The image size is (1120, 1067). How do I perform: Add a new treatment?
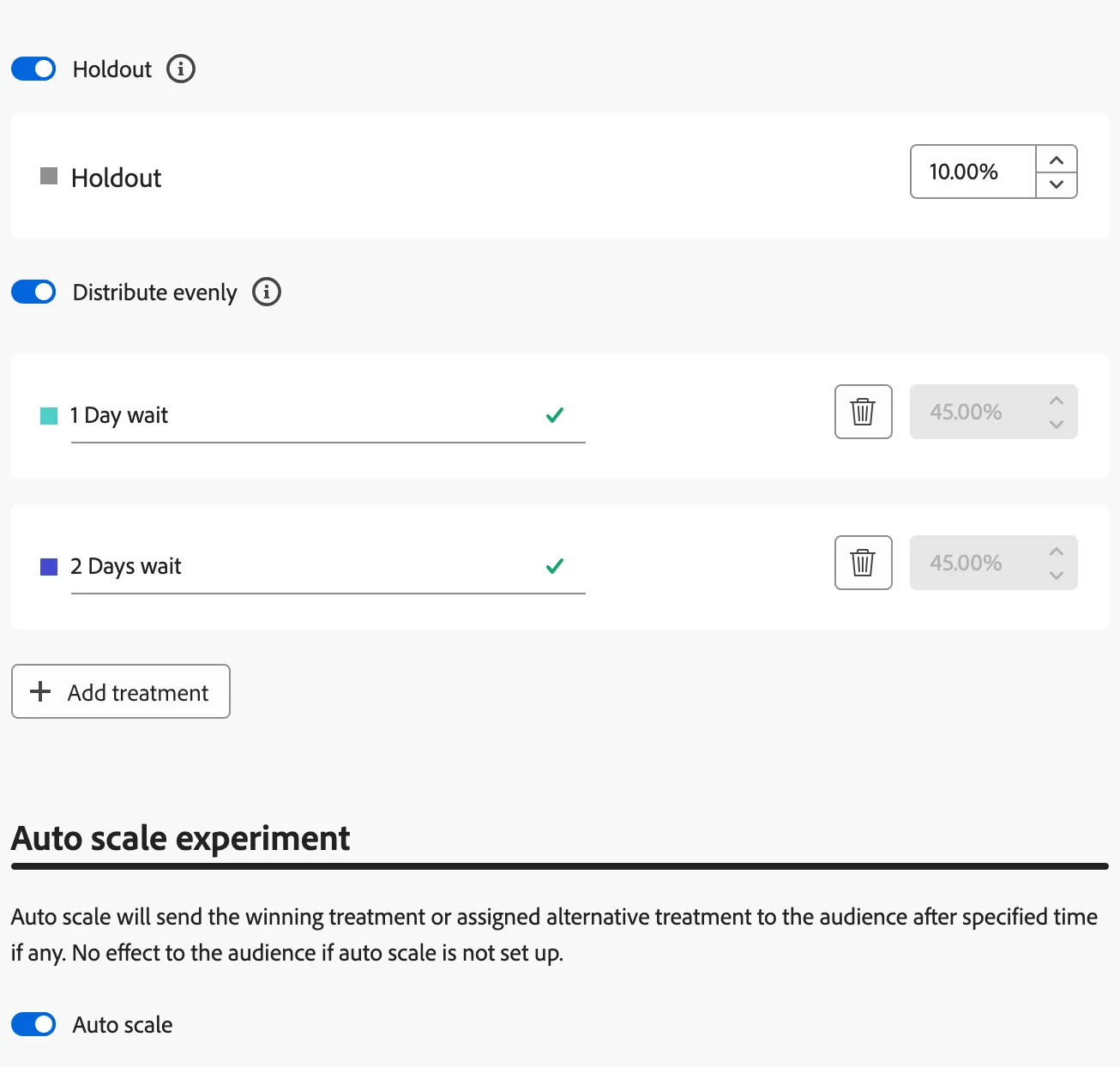click(x=121, y=691)
